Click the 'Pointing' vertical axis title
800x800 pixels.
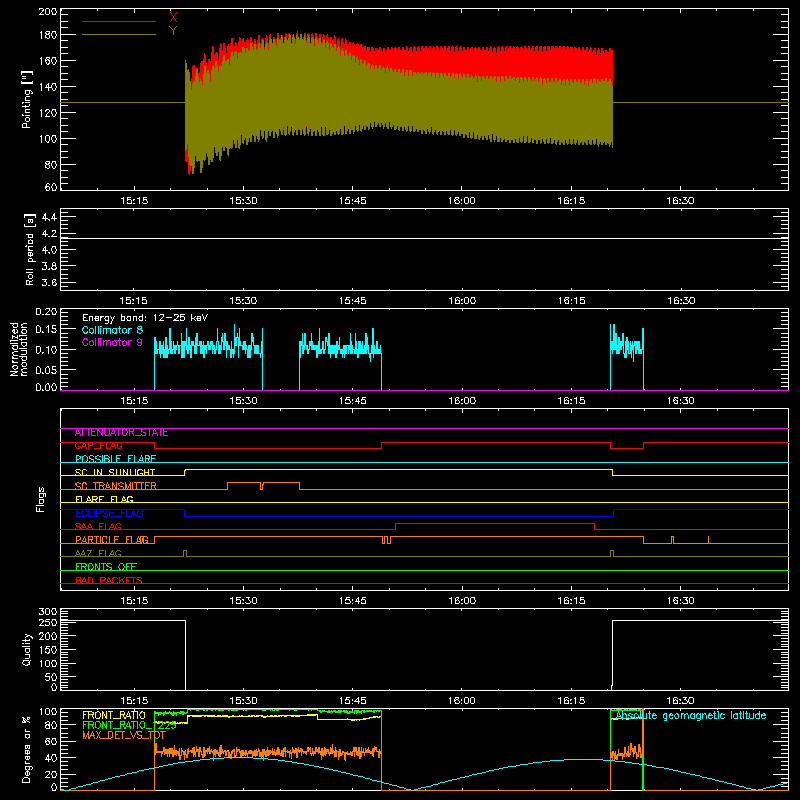pyautogui.click(x=27, y=99)
